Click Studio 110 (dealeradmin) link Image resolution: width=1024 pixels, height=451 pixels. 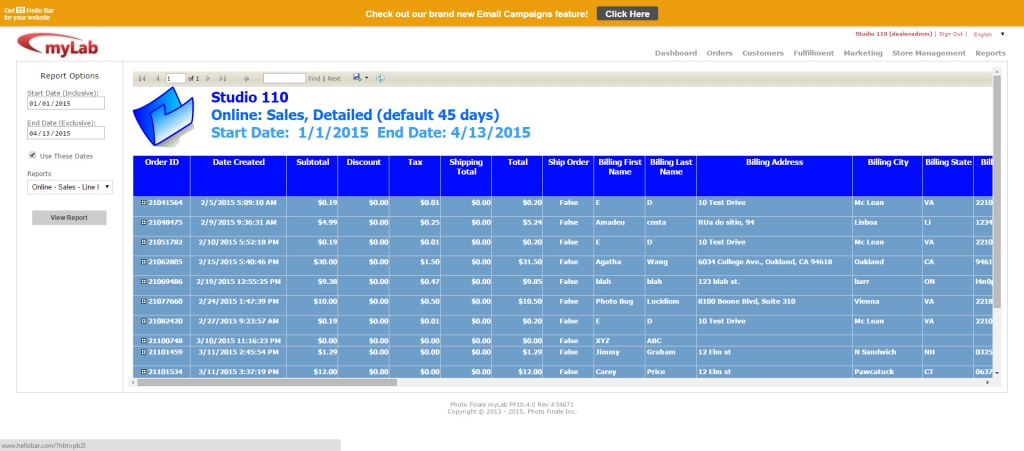coord(894,34)
